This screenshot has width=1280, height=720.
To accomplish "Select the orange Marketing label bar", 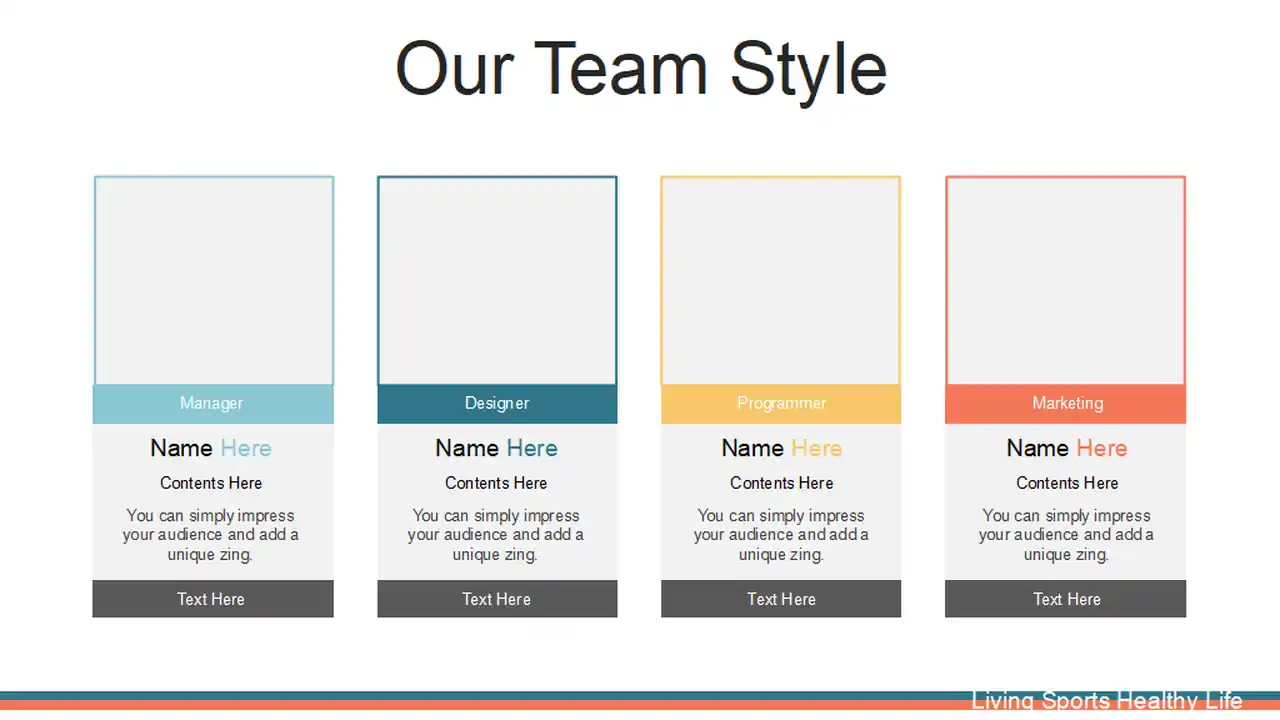I will pyautogui.click(x=1065, y=404).
